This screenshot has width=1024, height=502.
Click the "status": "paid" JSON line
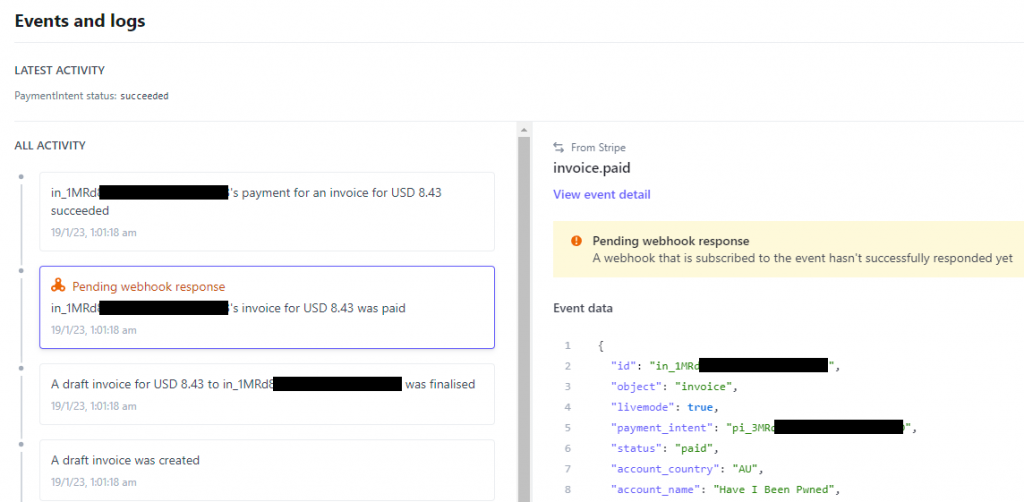coord(664,448)
